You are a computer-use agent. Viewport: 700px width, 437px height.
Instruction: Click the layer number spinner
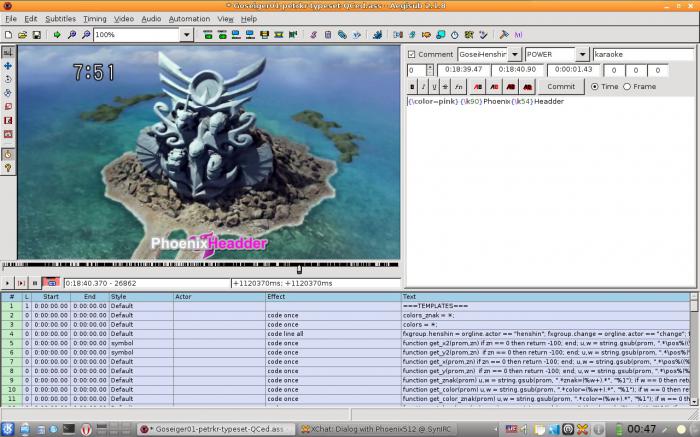429,70
